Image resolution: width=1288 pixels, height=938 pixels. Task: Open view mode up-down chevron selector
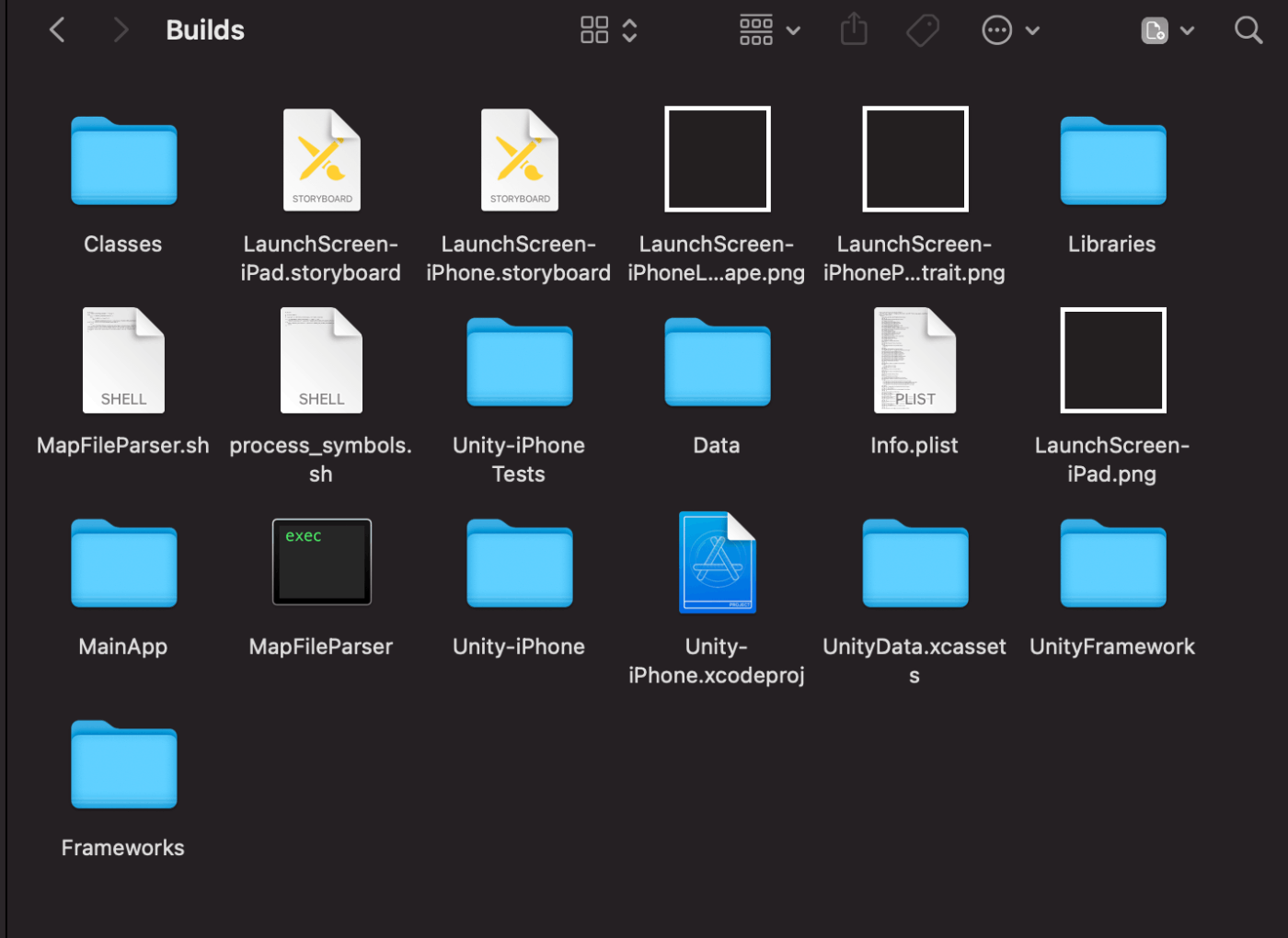click(630, 30)
